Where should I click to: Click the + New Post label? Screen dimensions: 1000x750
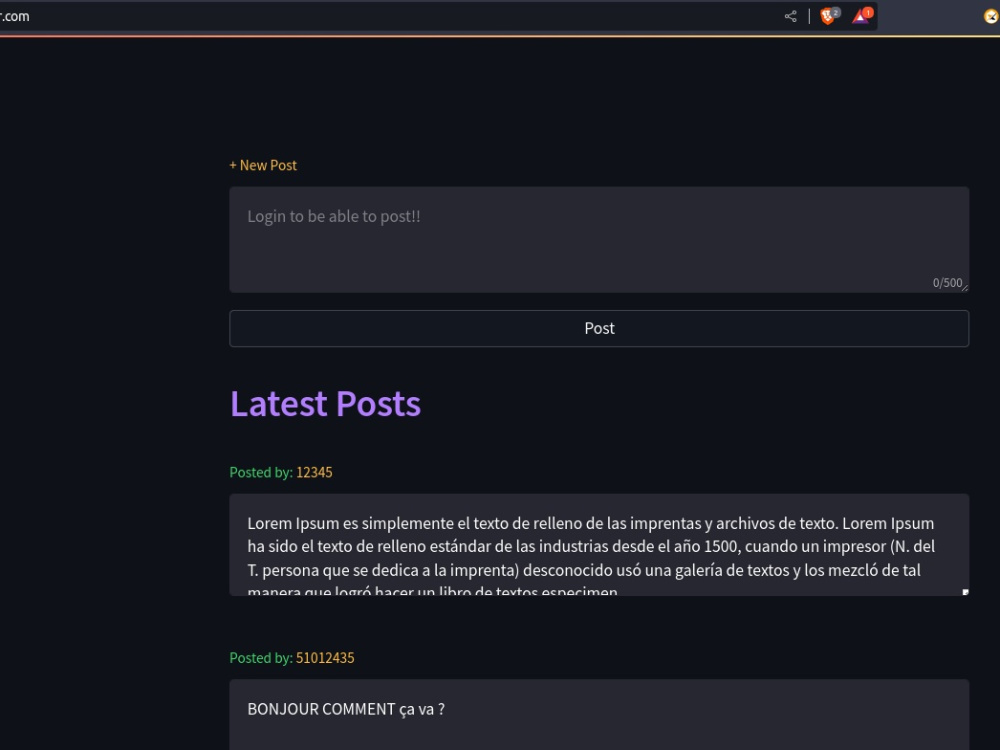coord(263,165)
